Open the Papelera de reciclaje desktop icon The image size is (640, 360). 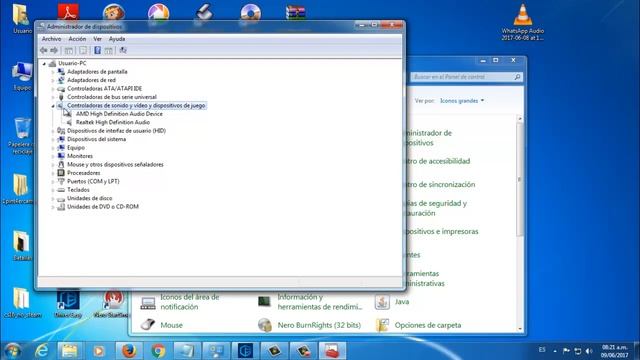pyautogui.click(x=22, y=136)
